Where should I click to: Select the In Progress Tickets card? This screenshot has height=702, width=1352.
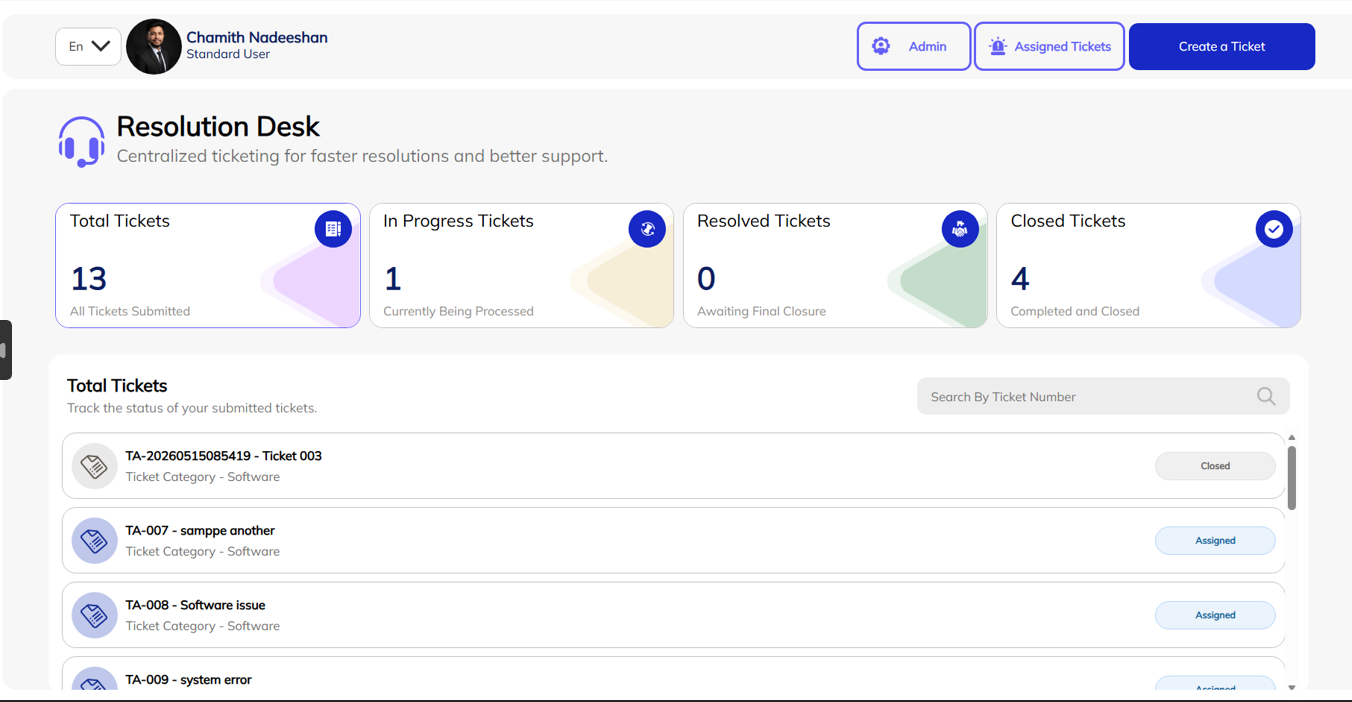click(x=521, y=266)
